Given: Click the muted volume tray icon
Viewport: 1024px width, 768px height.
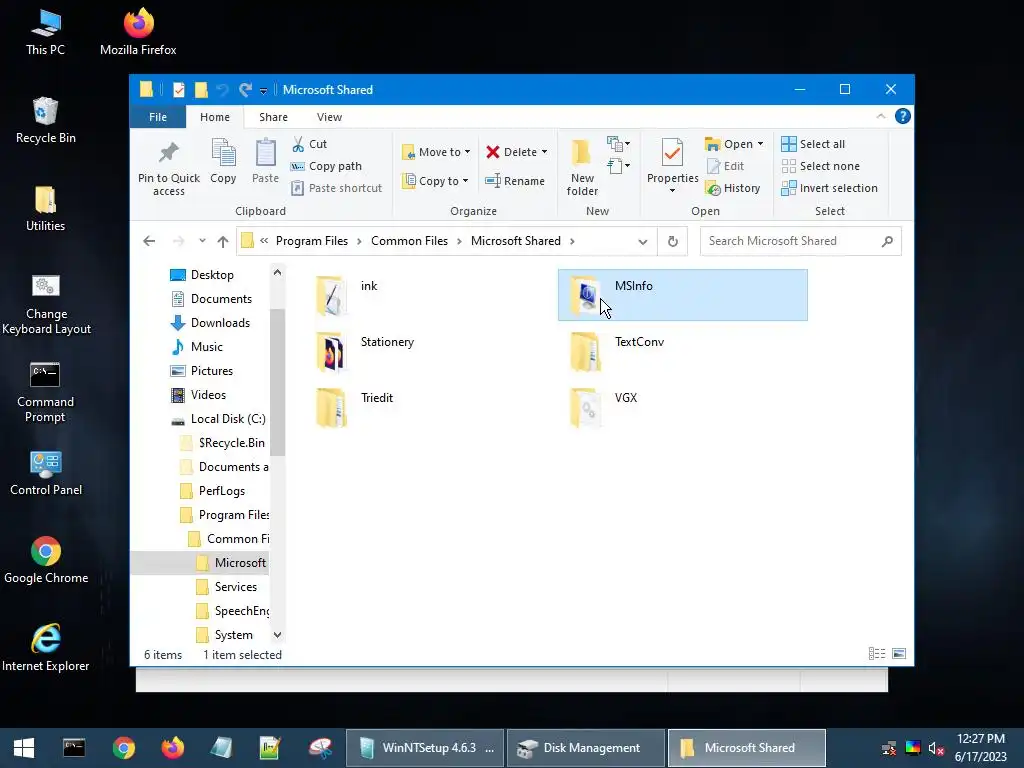Looking at the screenshot, I should 936,748.
